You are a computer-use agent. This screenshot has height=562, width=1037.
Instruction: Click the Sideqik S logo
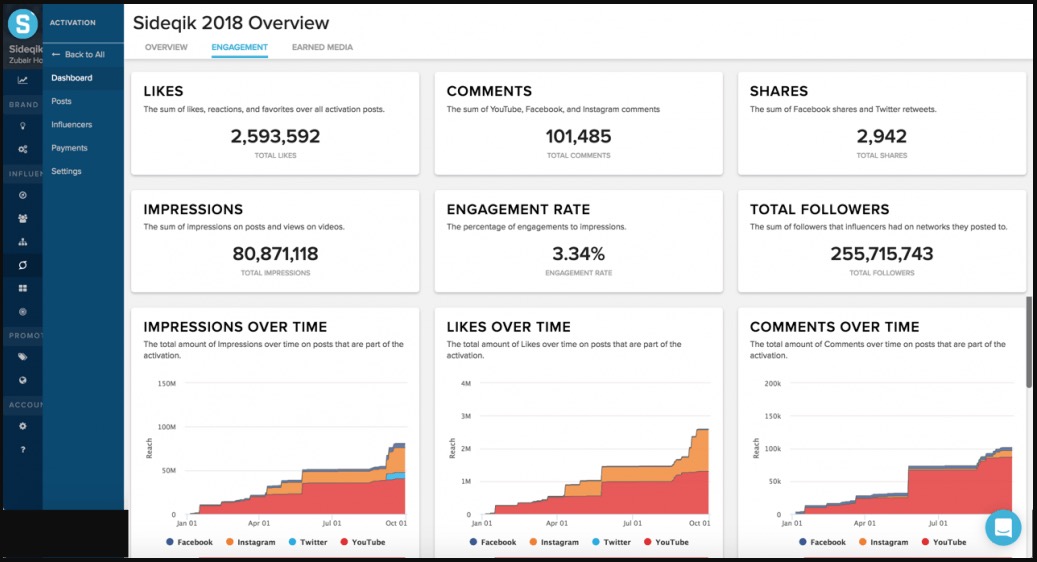point(22,24)
